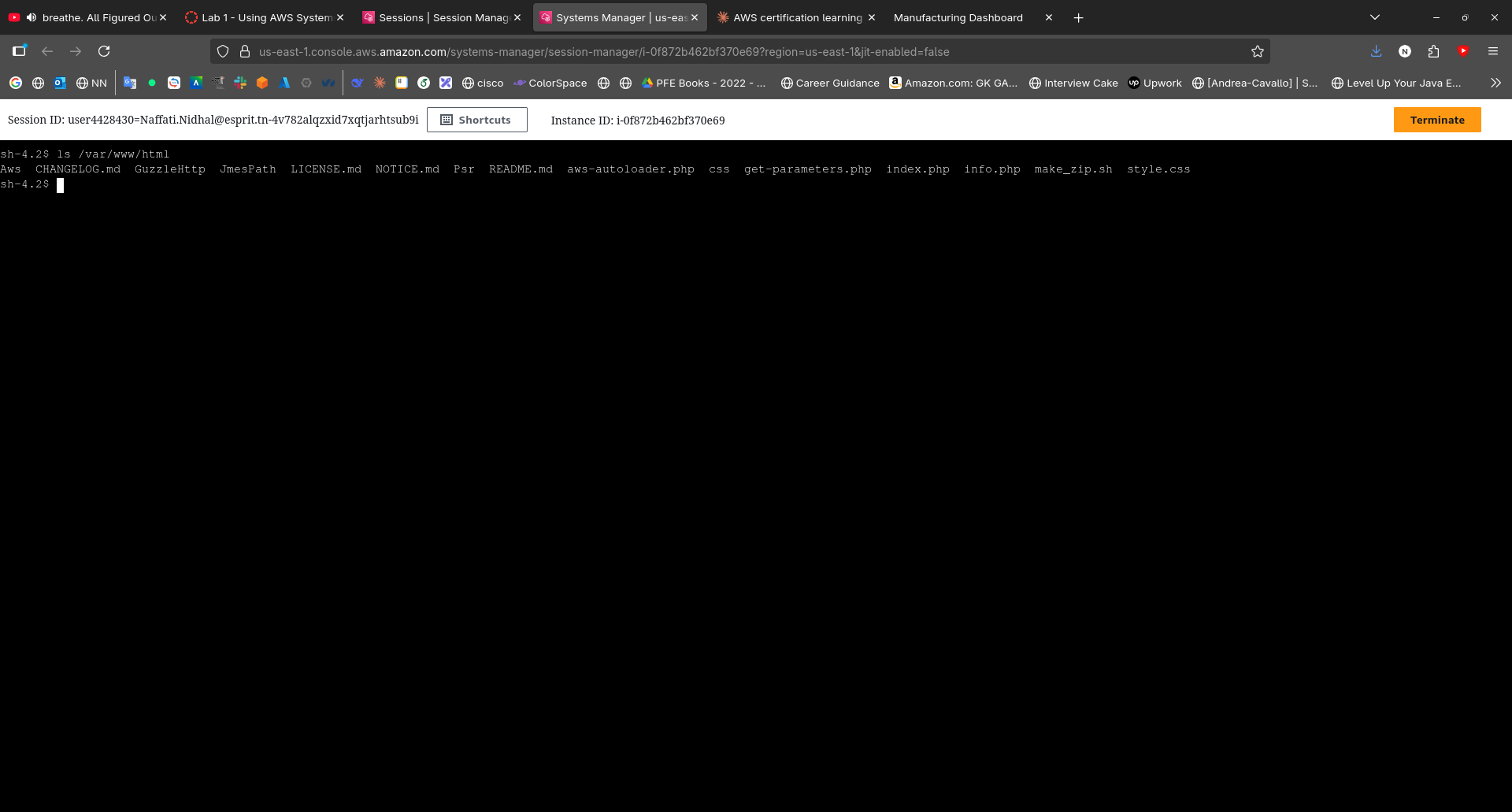Terminate the current session

[x=1436, y=120]
